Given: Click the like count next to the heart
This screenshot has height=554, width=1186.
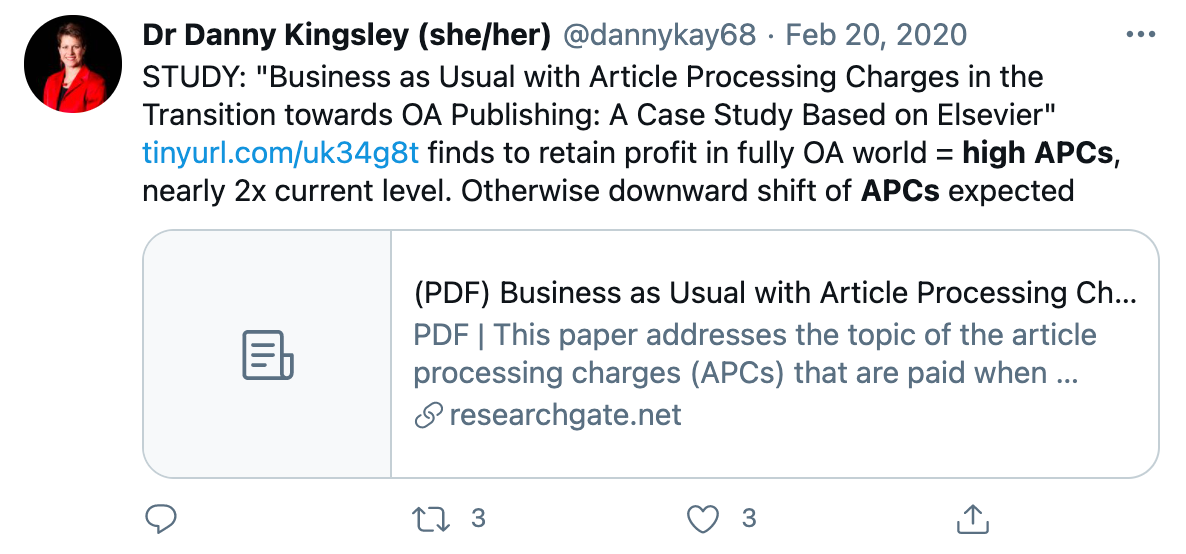Looking at the screenshot, I should pos(748,518).
